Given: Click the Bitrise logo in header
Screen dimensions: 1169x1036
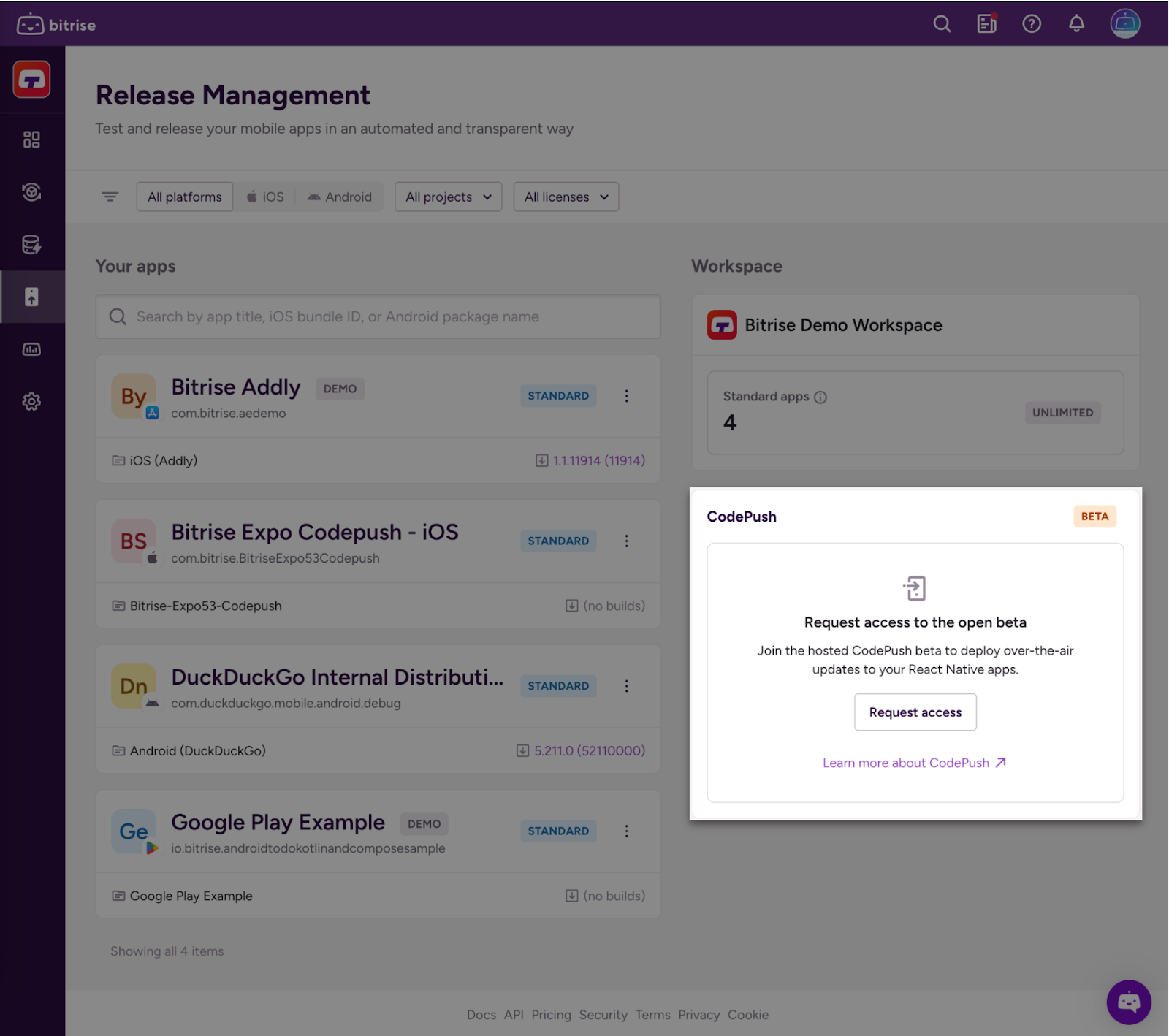Looking at the screenshot, I should pos(56,25).
